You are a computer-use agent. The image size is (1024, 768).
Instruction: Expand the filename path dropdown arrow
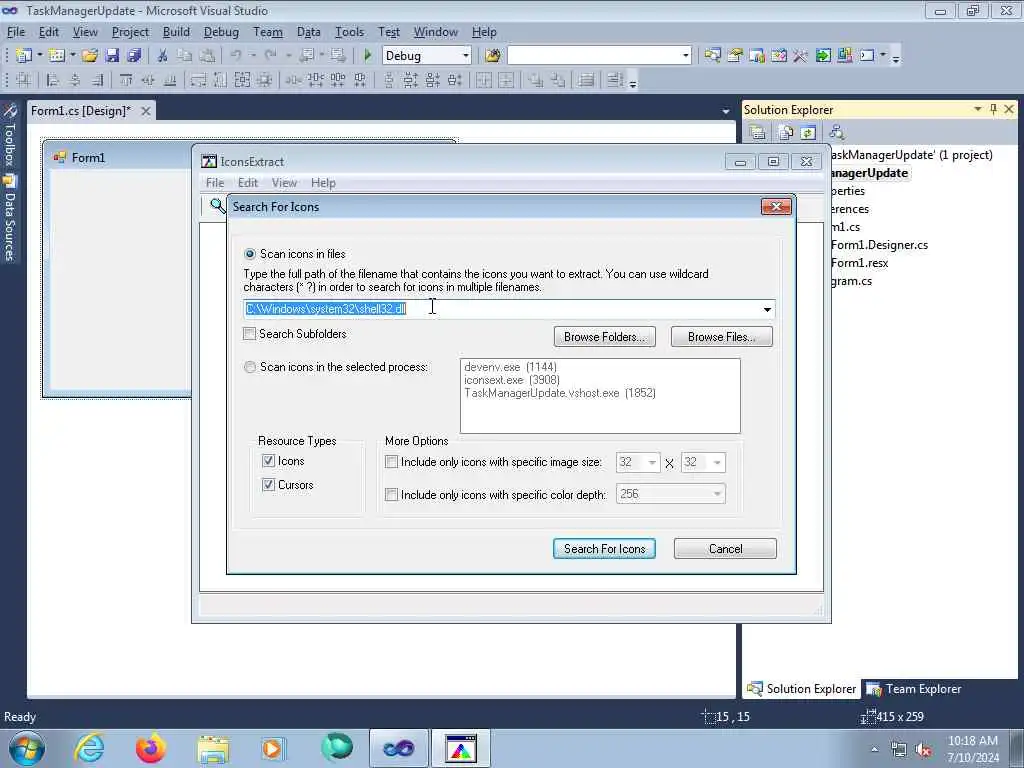767,309
